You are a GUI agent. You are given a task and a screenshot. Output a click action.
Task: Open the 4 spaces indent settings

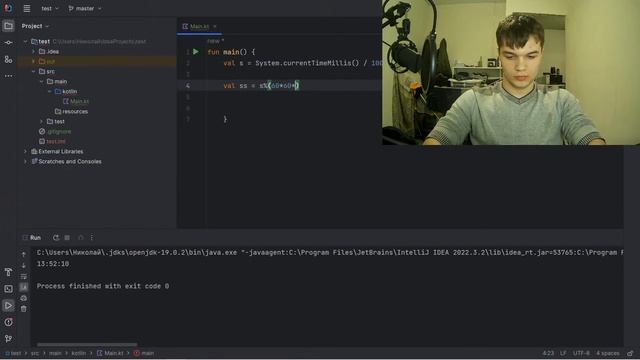pos(608,353)
